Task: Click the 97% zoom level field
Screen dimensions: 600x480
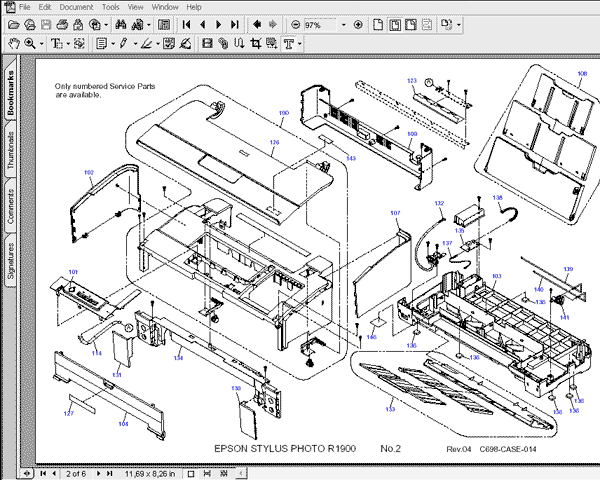Action: (321, 25)
